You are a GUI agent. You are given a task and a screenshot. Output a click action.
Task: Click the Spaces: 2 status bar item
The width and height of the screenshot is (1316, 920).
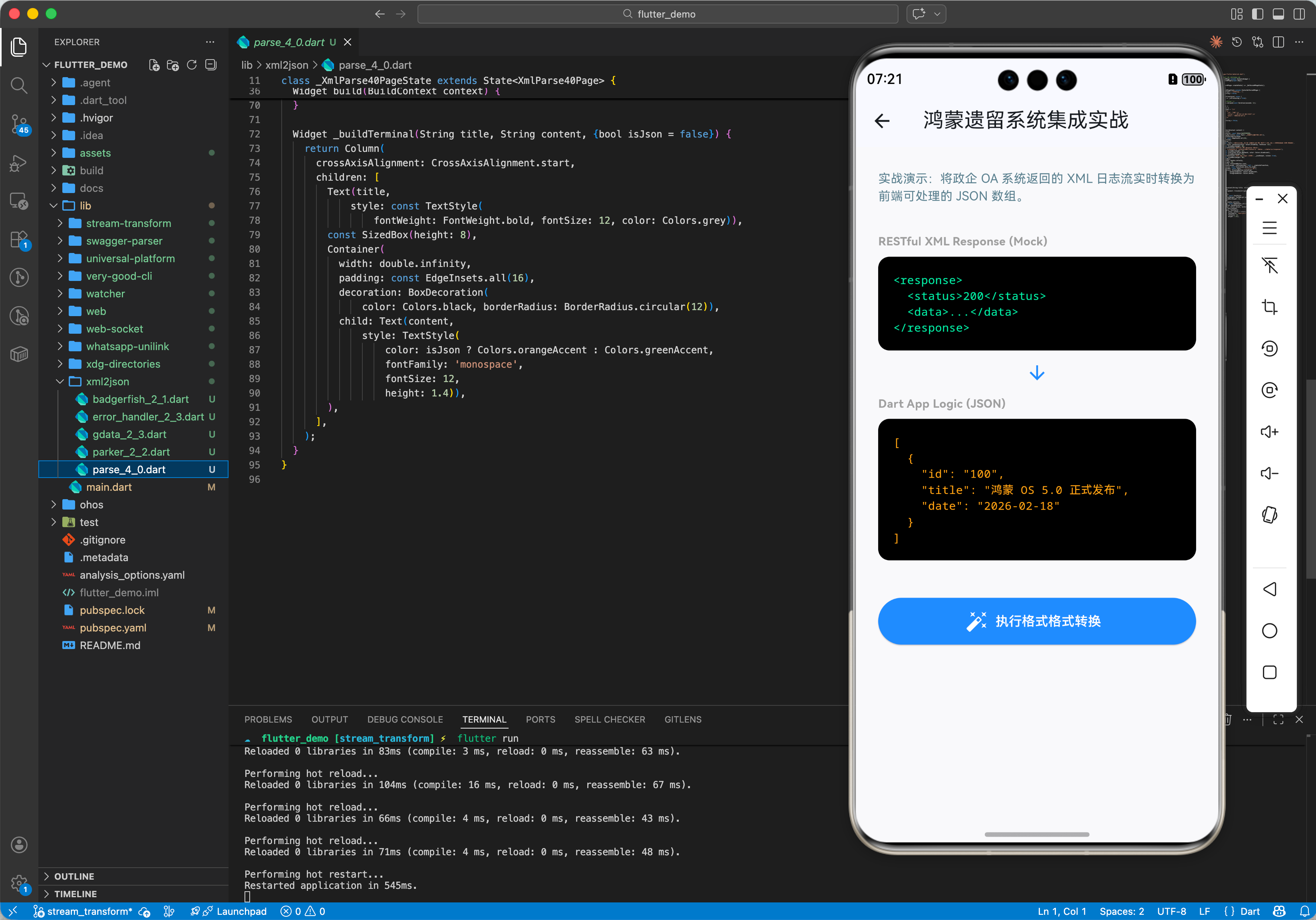pyautogui.click(x=1121, y=911)
